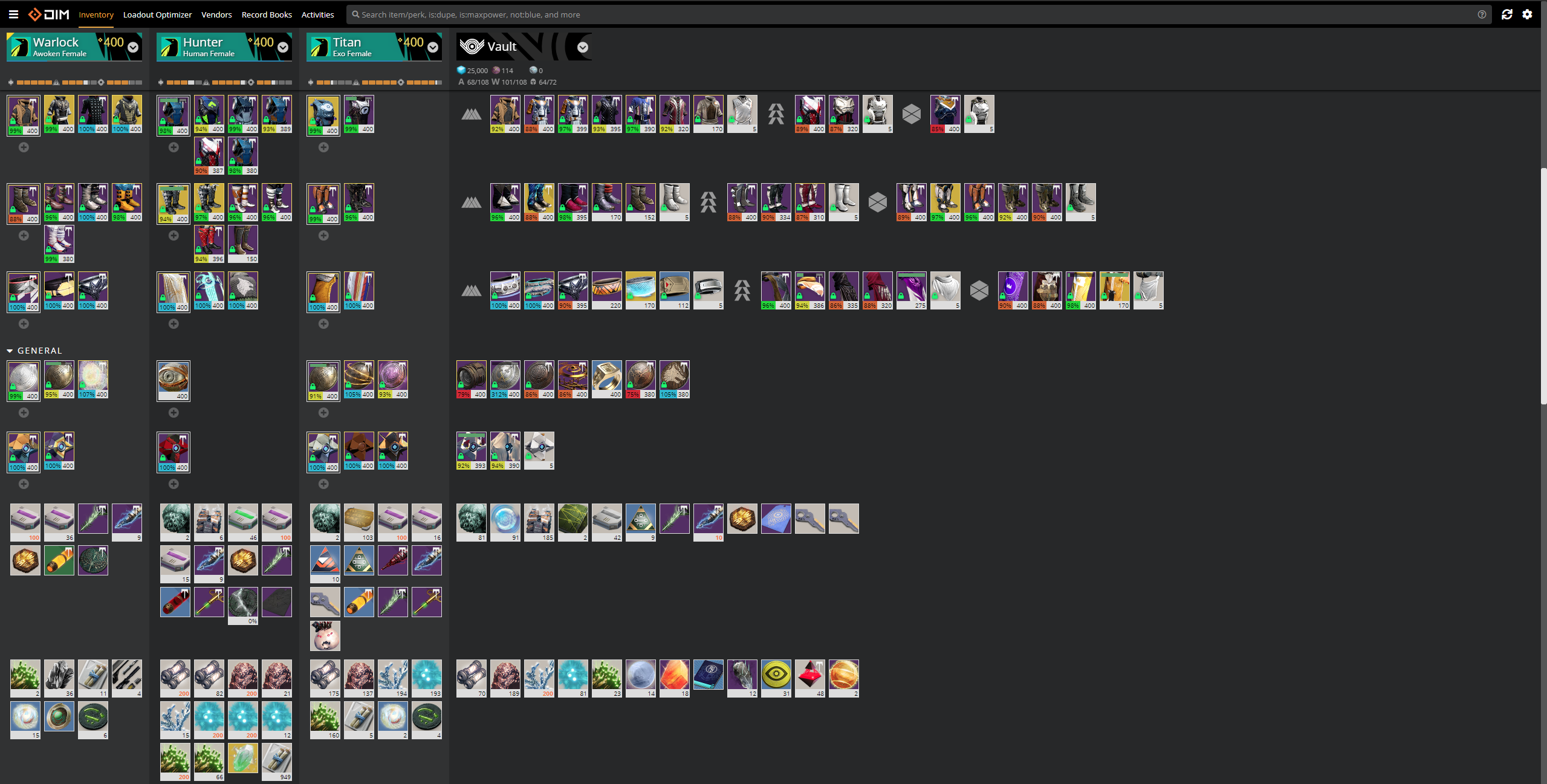Image resolution: width=1547 pixels, height=784 pixels.
Task: Select Titan's white monster mask item
Action: 325,636
